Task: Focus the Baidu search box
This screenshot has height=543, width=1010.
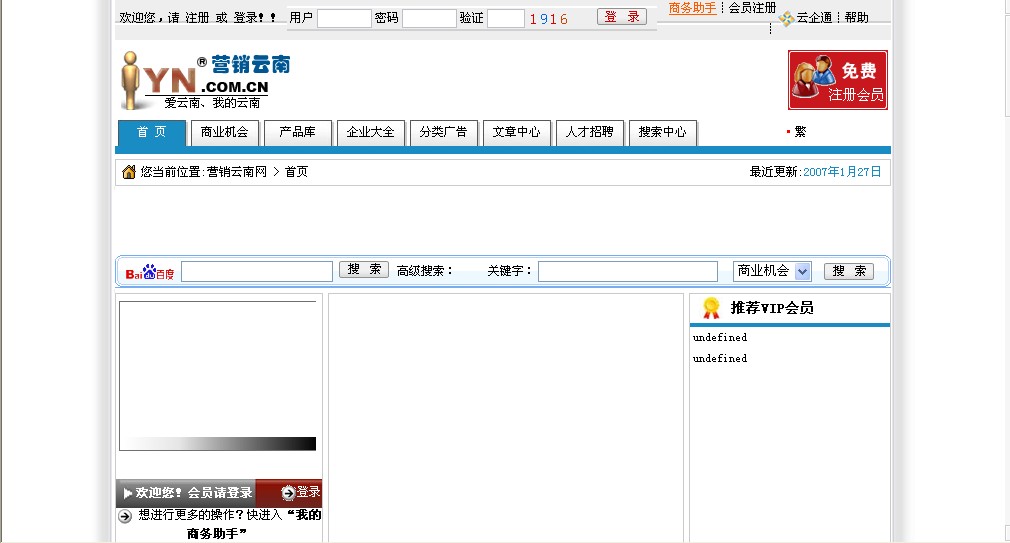Action: pos(257,271)
